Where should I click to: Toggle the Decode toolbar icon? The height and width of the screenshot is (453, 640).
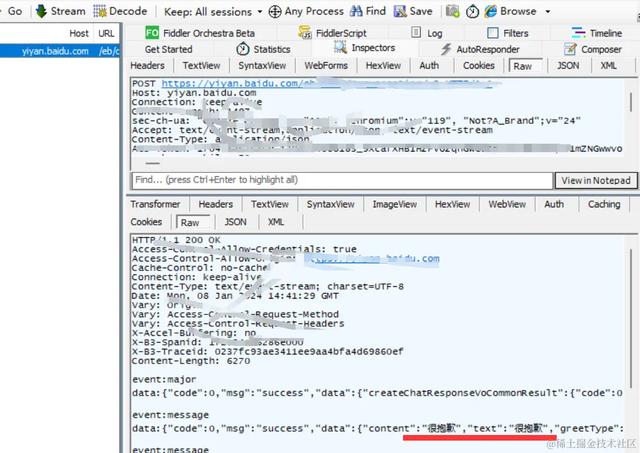click(100, 11)
